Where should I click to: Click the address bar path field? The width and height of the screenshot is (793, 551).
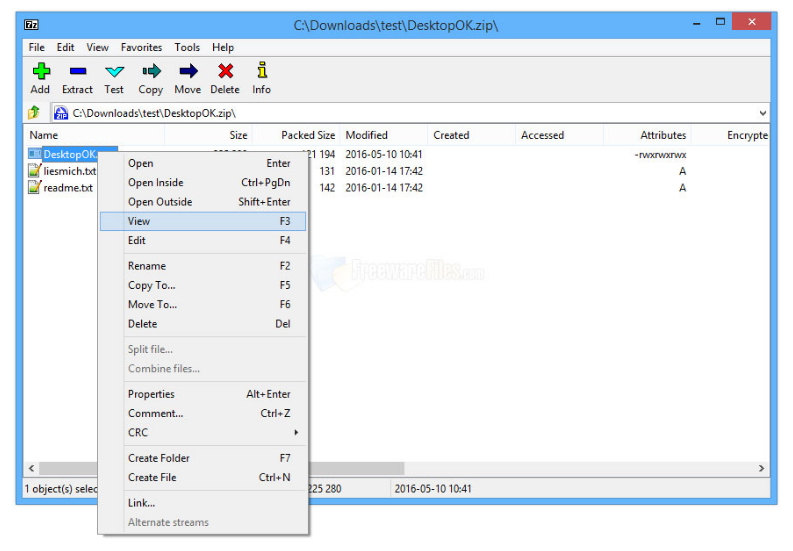click(409, 113)
